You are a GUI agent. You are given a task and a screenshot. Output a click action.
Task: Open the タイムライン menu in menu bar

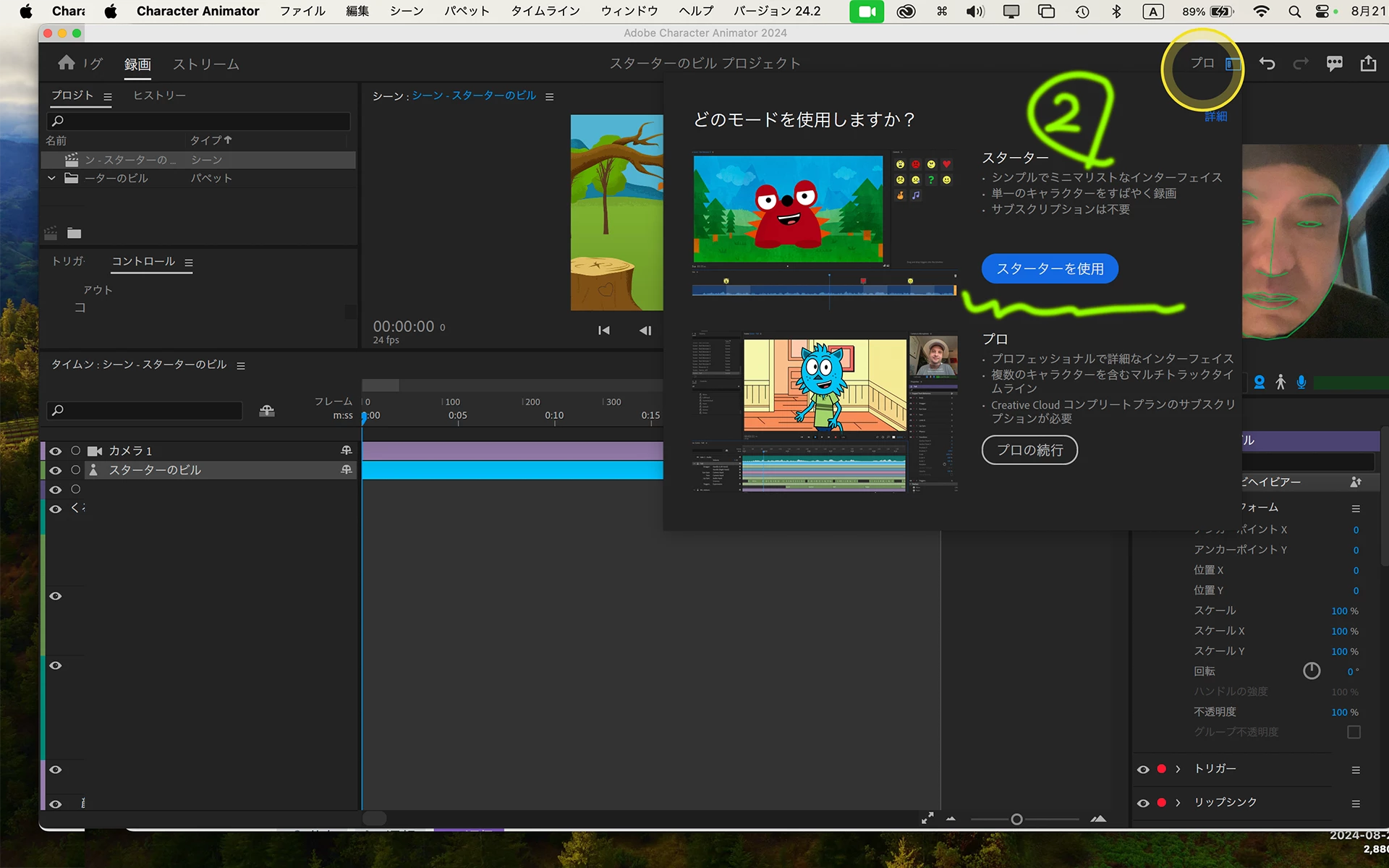545,11
